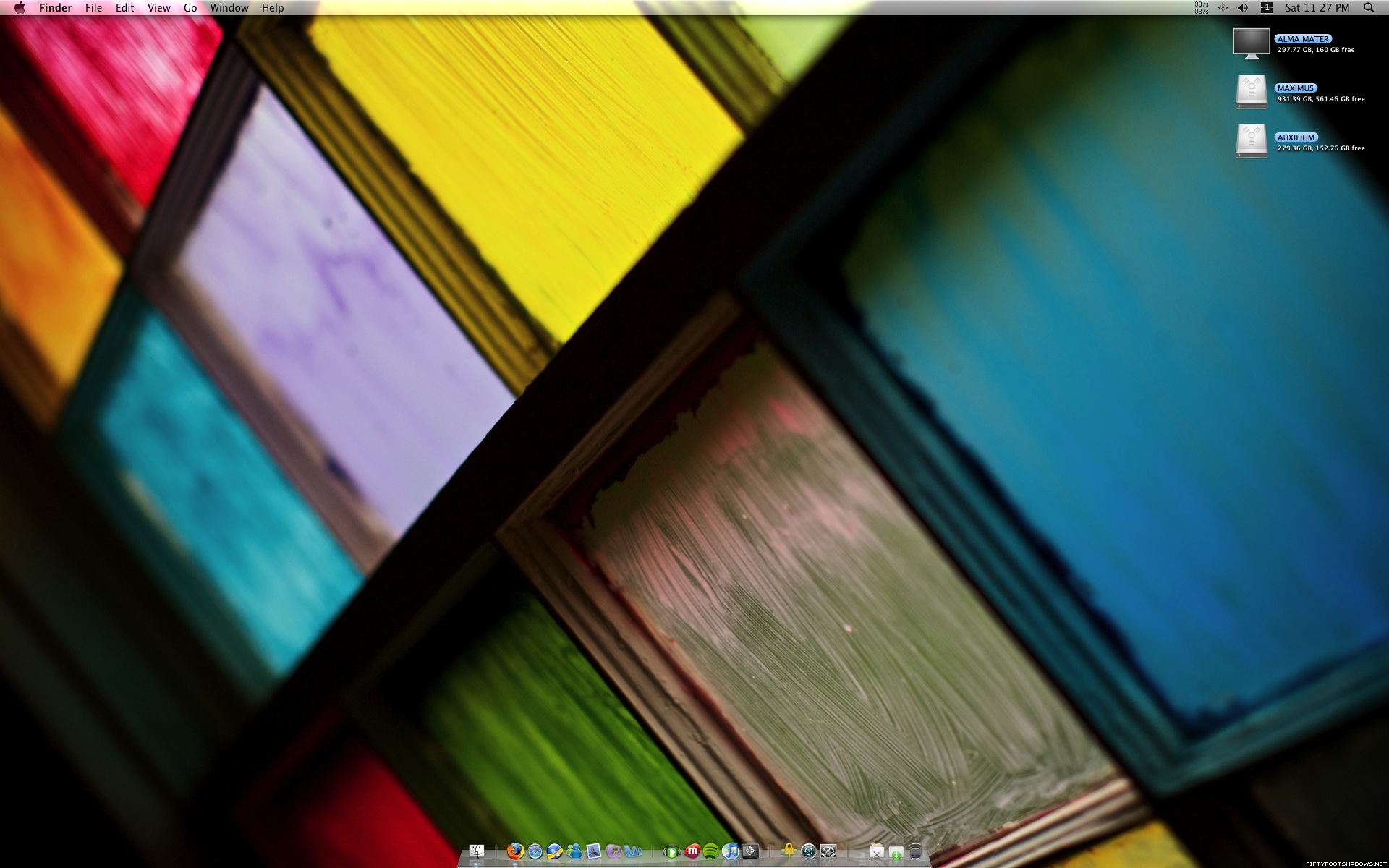Open Finder from the Dock
Screen dimensions: 1389x868
pos(477,851)
